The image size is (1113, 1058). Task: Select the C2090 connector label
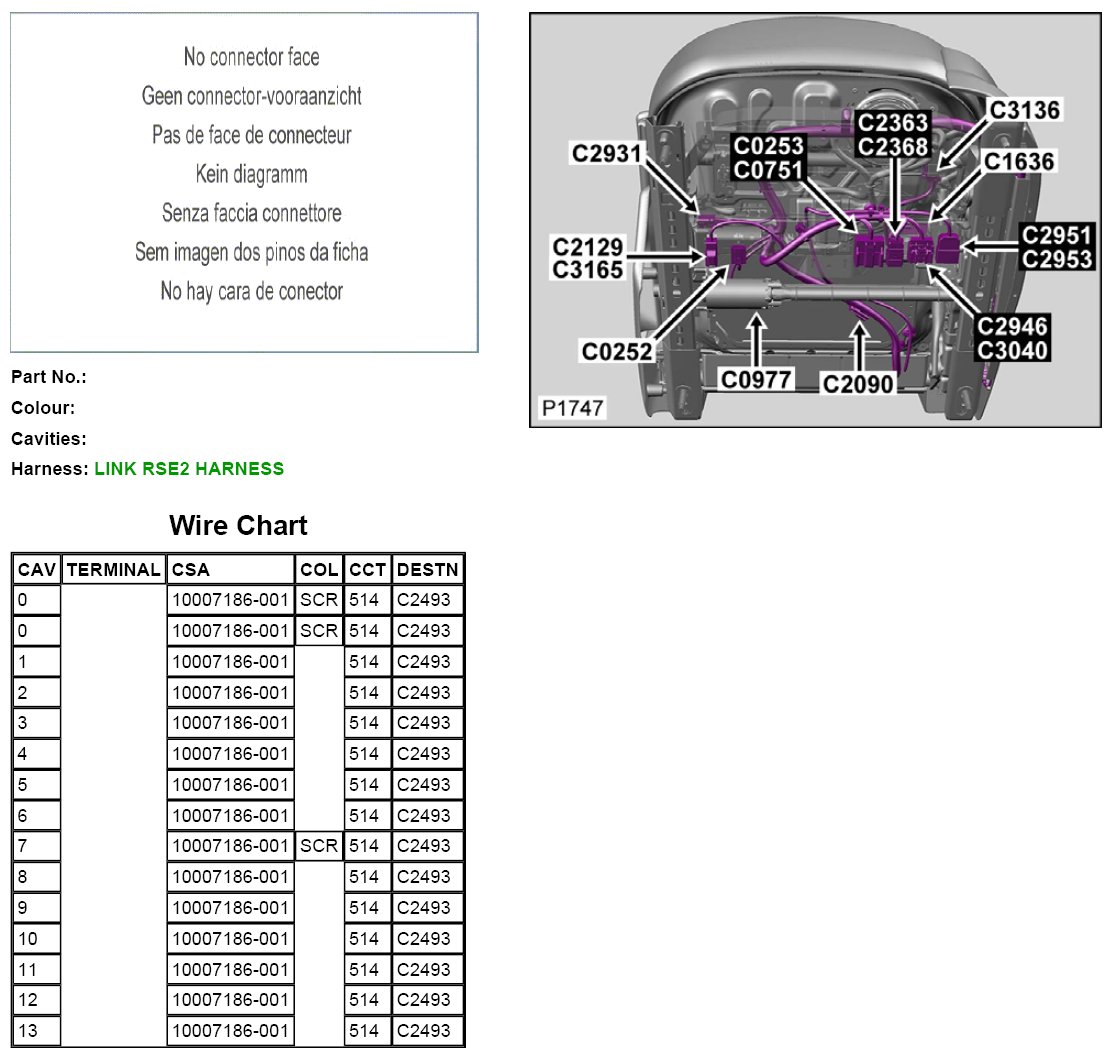pyautogui.click(x=858, y=382)
